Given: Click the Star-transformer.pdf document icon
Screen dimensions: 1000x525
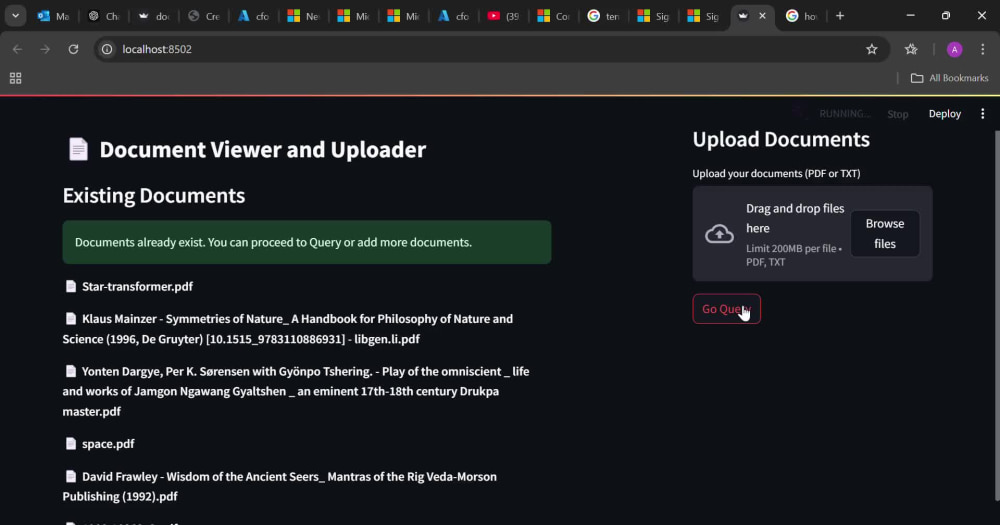Looking at the screenshot, I should click(x=71, y=286).
